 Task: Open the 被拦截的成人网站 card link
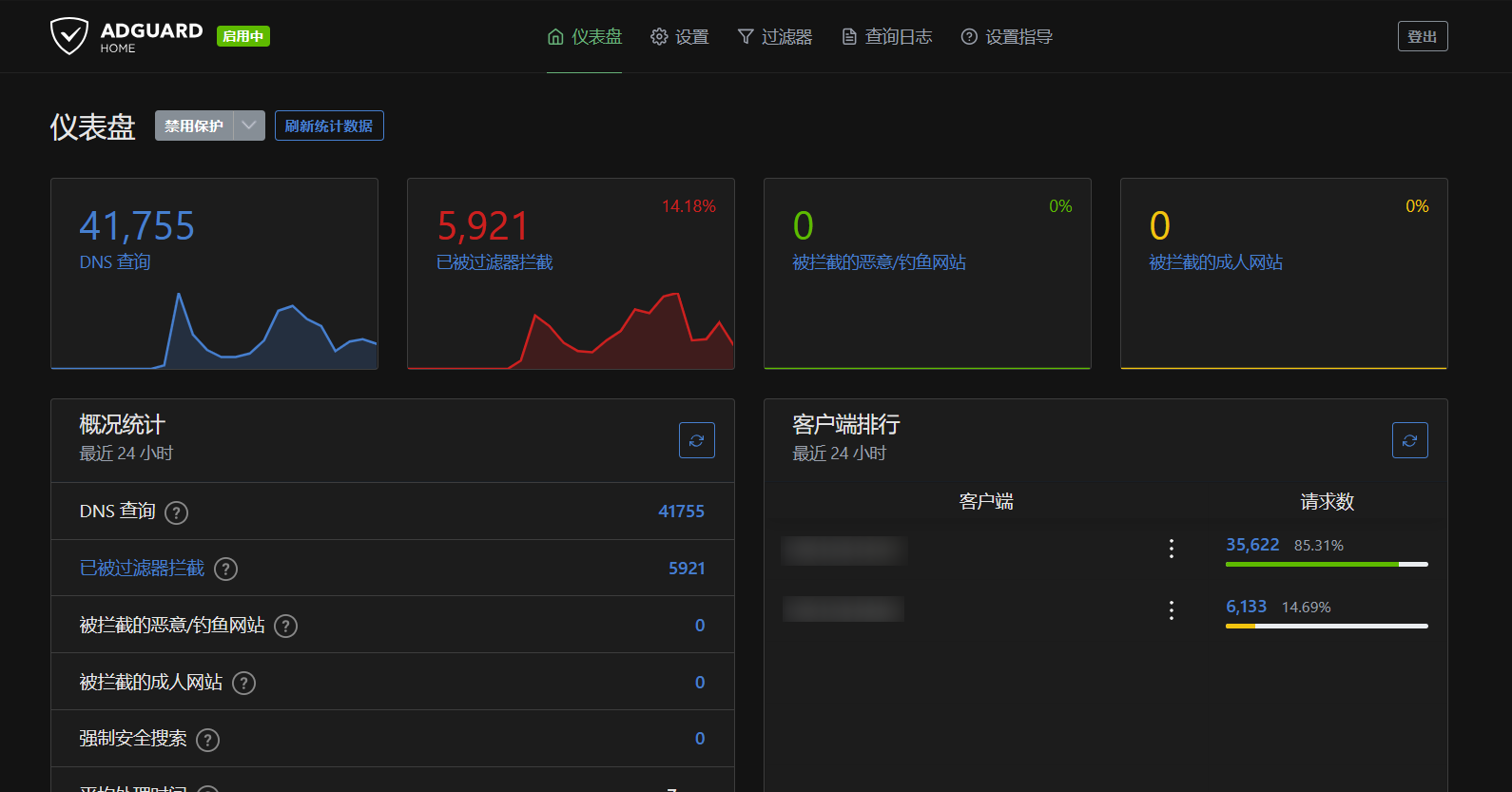tap(1216, 262)
